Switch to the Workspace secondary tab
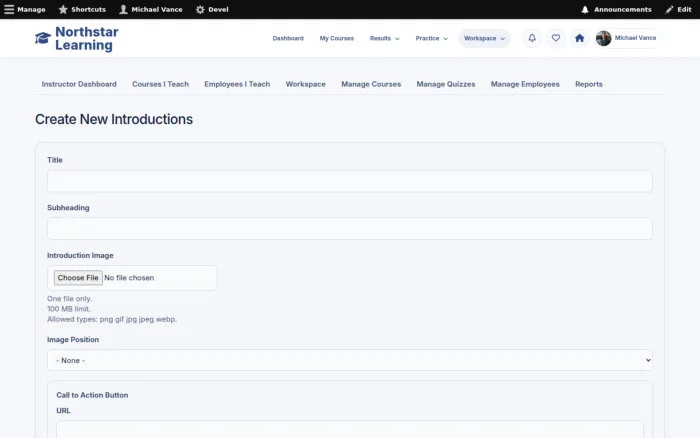This screenshot has width=700, height=438. [x=305, y=84]
